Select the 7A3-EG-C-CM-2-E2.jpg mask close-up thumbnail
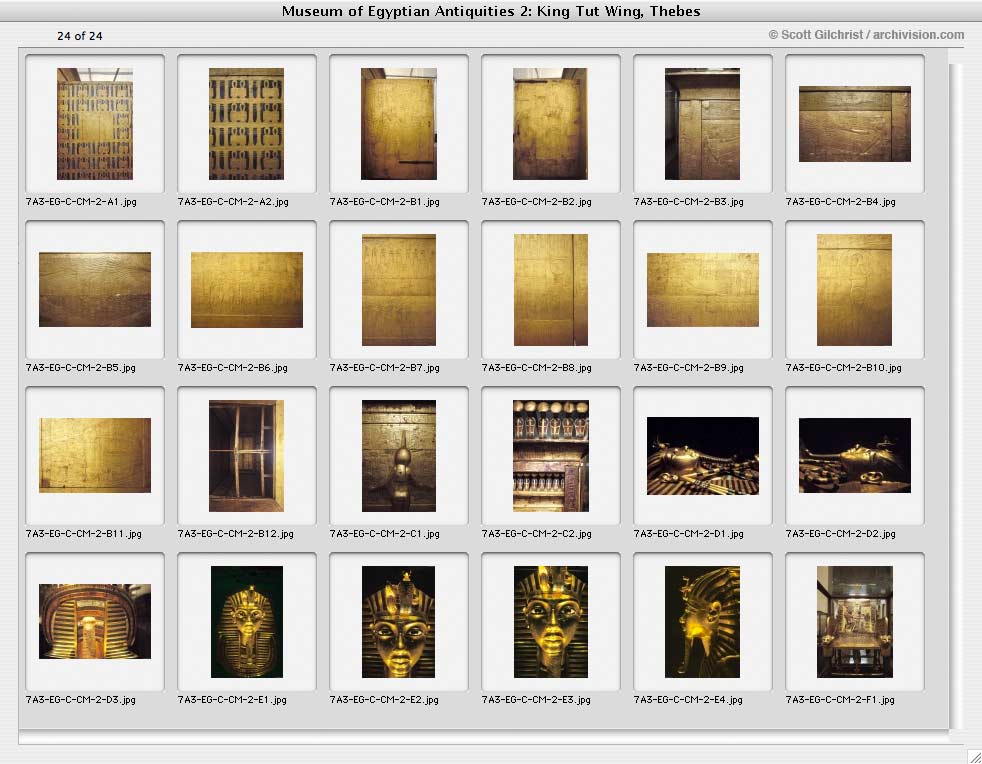 pos(398,622)
